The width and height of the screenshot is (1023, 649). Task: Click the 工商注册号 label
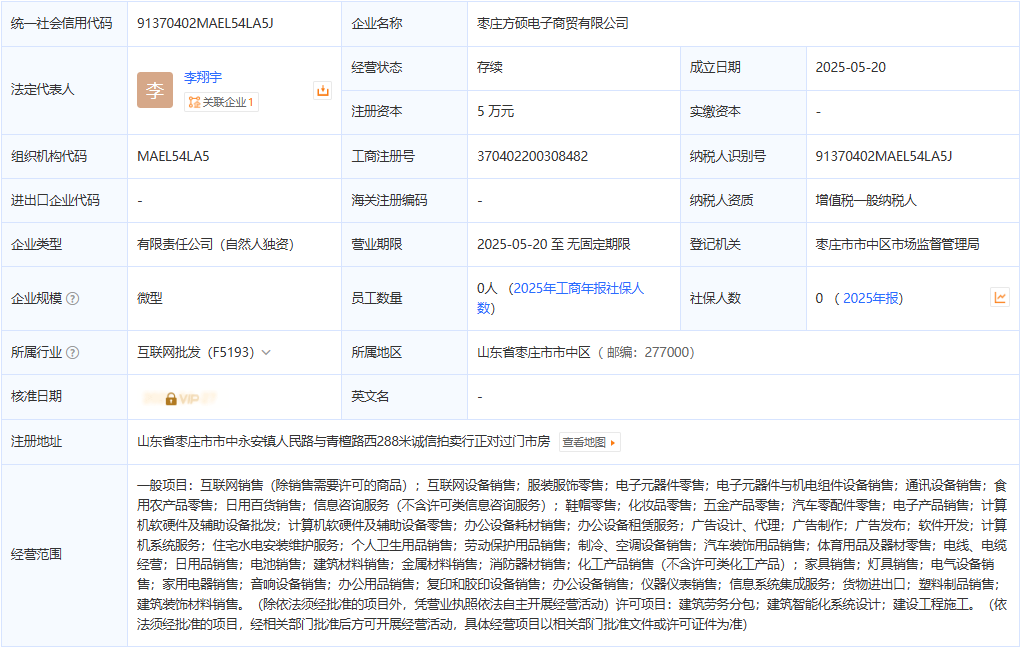[383, 157]
